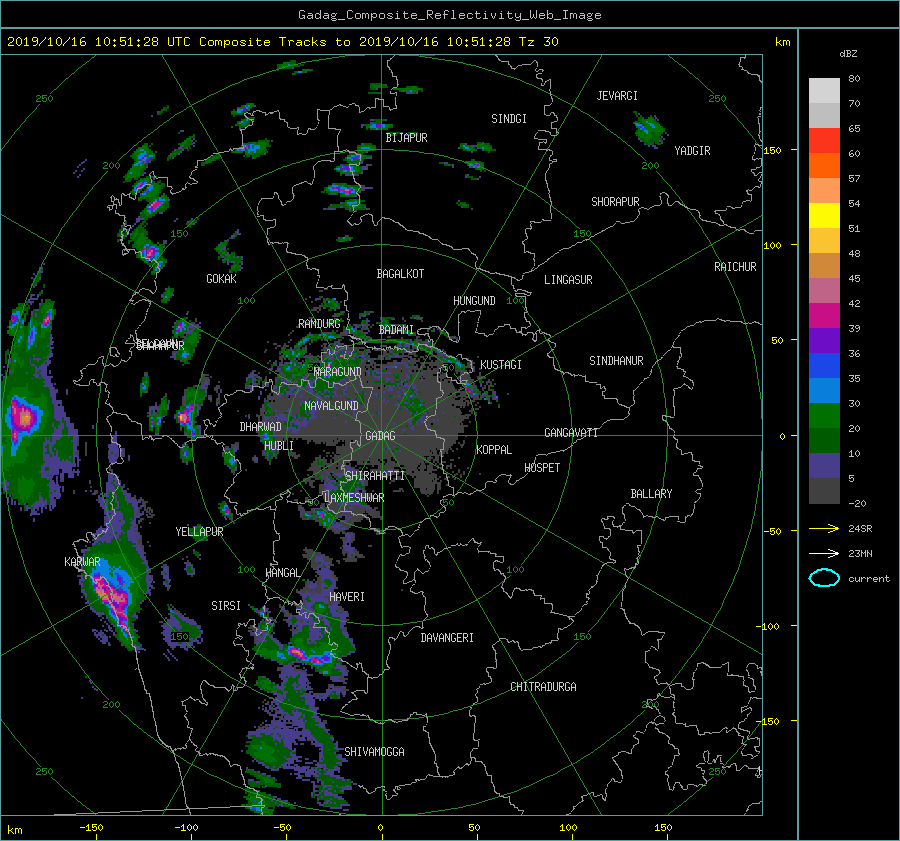Choose the bright green dBZ legend swatch

[824, 415]
